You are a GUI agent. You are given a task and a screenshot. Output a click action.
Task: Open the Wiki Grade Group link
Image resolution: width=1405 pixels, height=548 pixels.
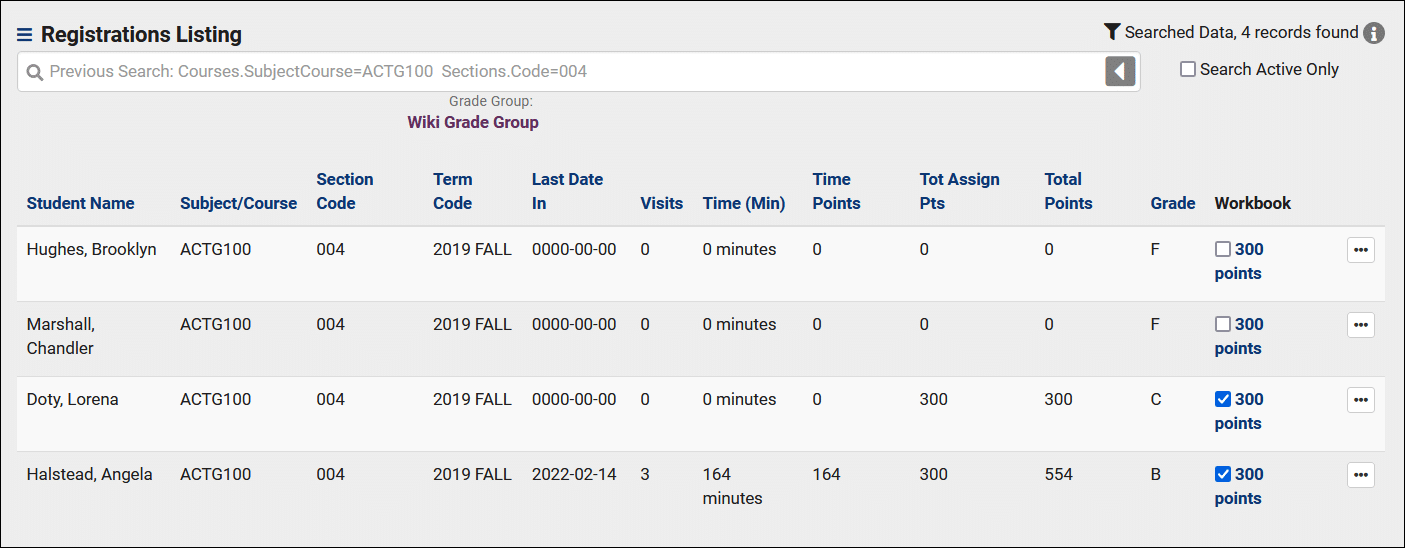(x=472, y=123)
